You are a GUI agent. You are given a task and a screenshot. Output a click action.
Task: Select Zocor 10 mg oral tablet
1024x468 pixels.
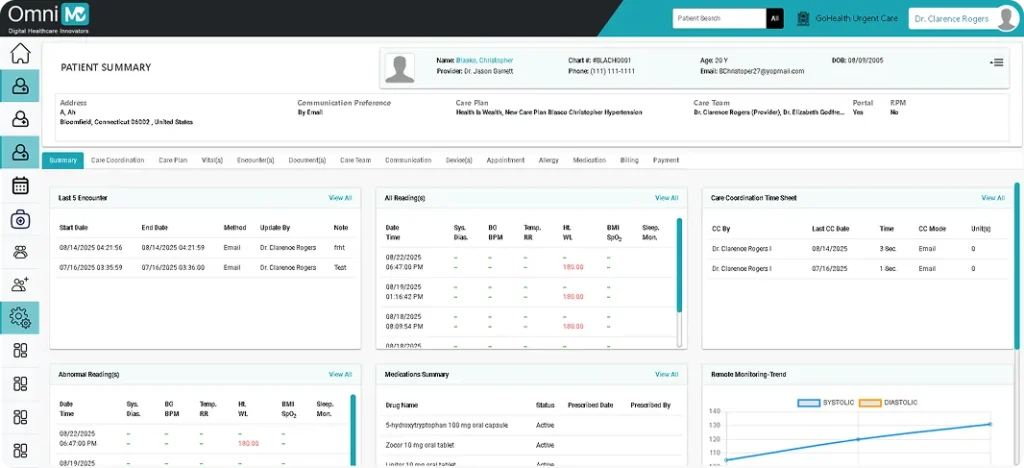click(420, 445)
